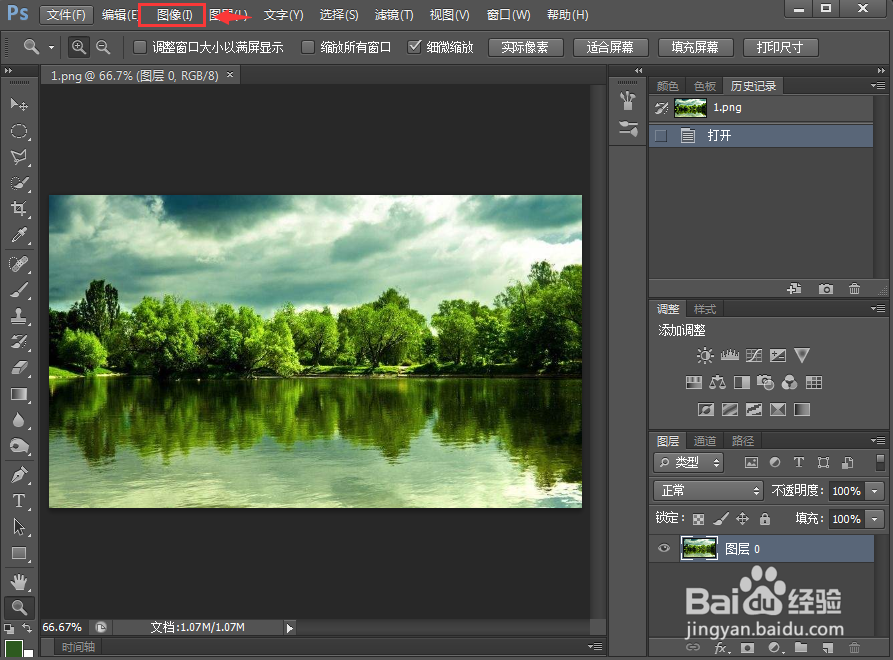893x660 pixels.
Task: Expand the 不透明度 100% dropdown arrow
Action: coord(874,490)
